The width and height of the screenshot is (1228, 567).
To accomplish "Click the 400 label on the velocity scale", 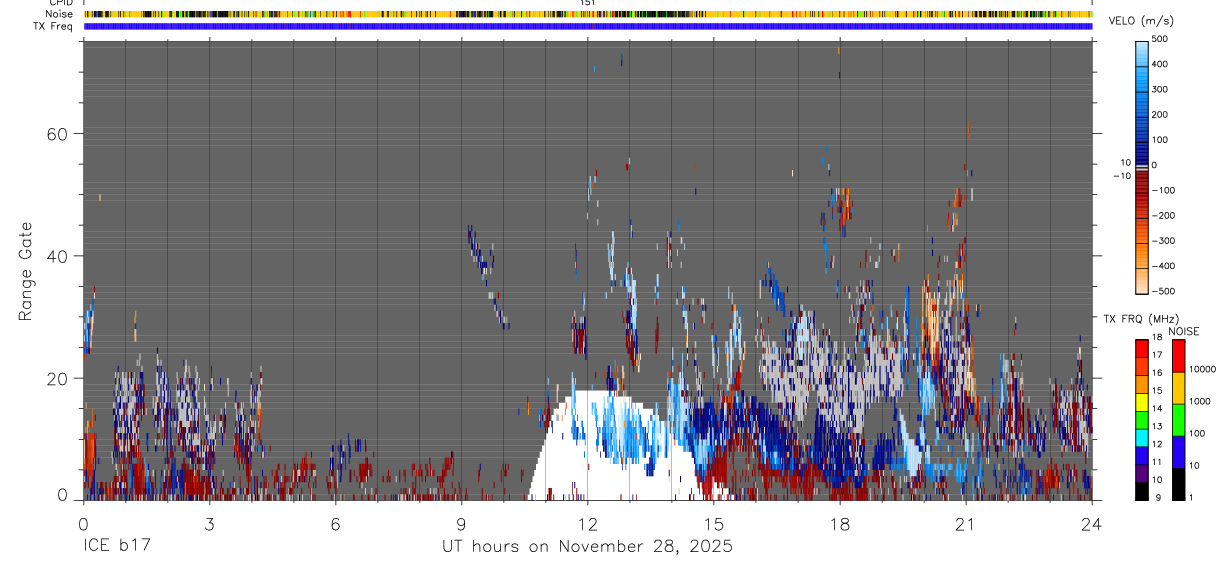I will [1159, 64].
